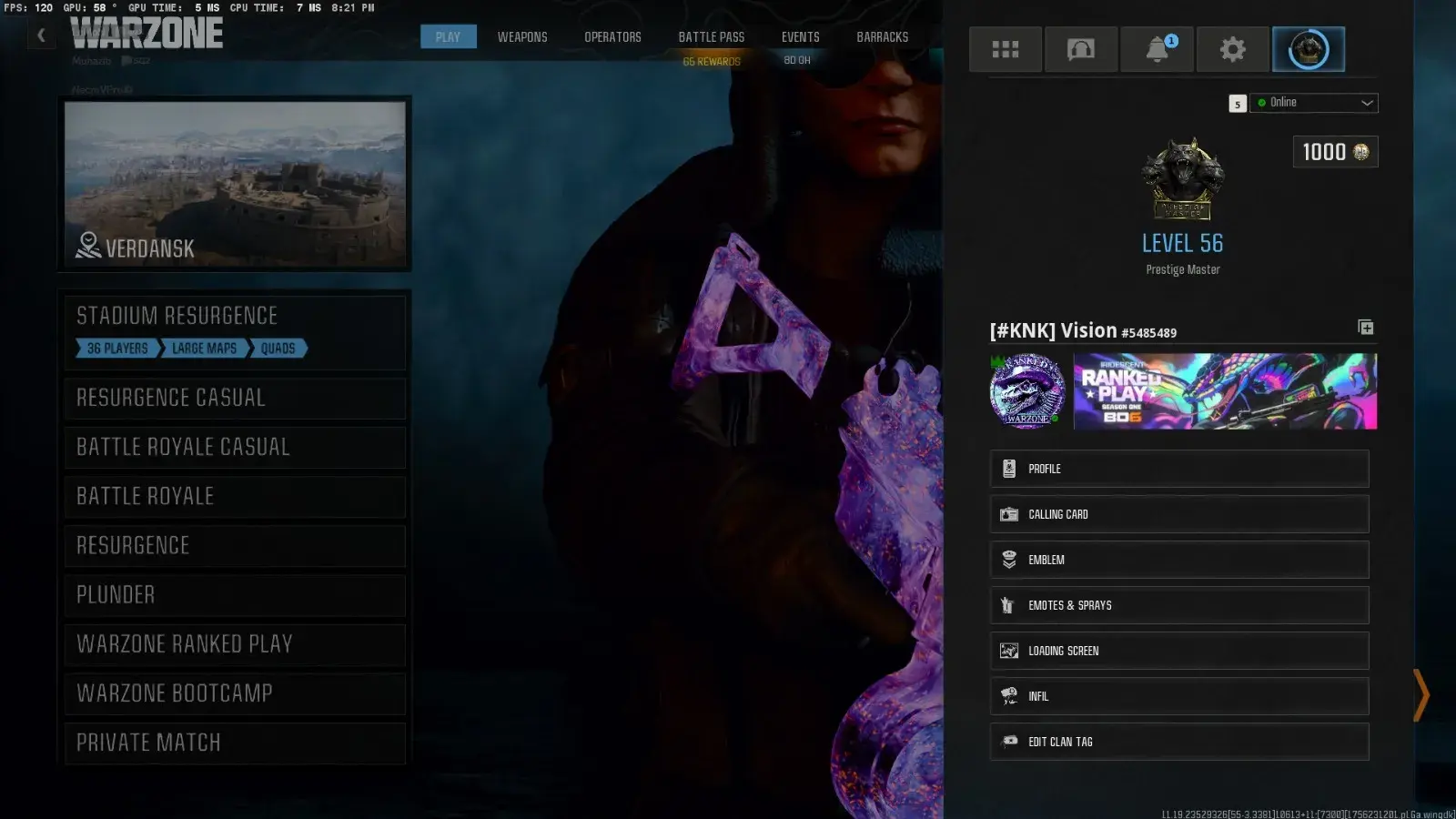Select the Barracks tab

click(x=882, y=37)
